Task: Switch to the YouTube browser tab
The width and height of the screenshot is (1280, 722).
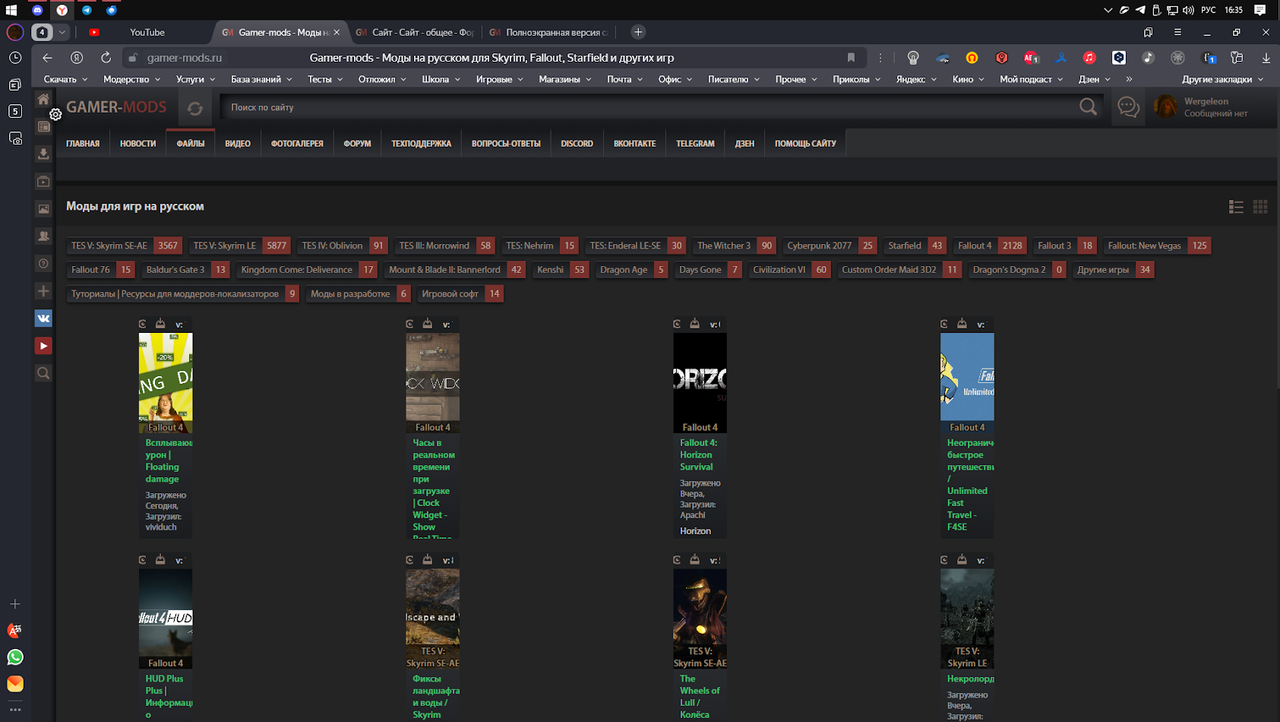Action: coord(145,32)
